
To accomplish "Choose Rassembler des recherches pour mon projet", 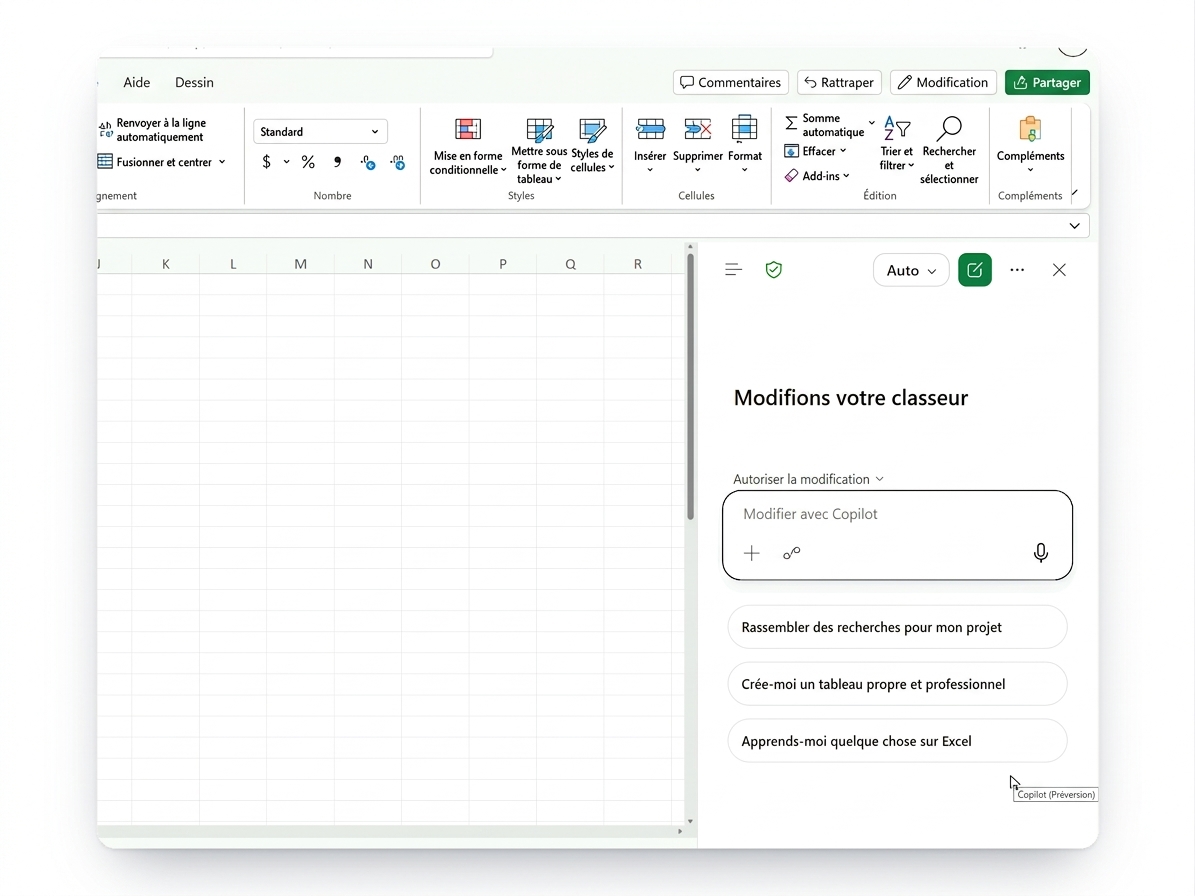I will coord(897,627).
